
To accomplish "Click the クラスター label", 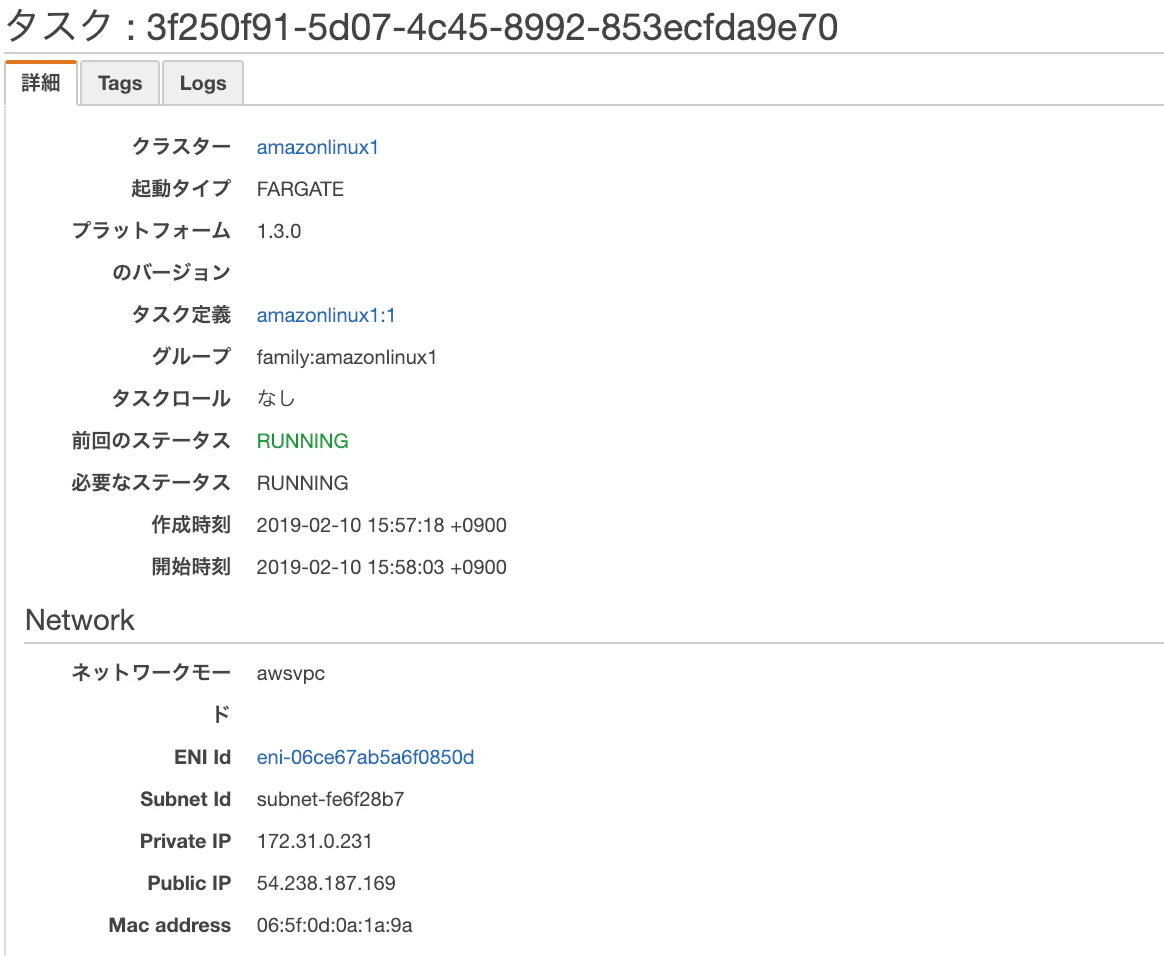I will click(181, 146).
